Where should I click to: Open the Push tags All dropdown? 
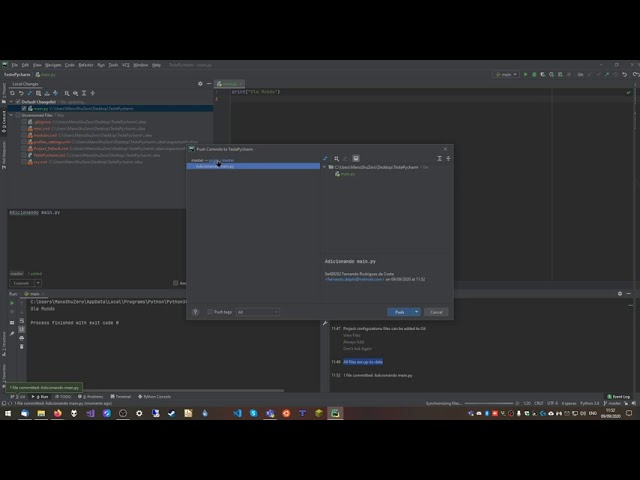click(x=258, y=312)
